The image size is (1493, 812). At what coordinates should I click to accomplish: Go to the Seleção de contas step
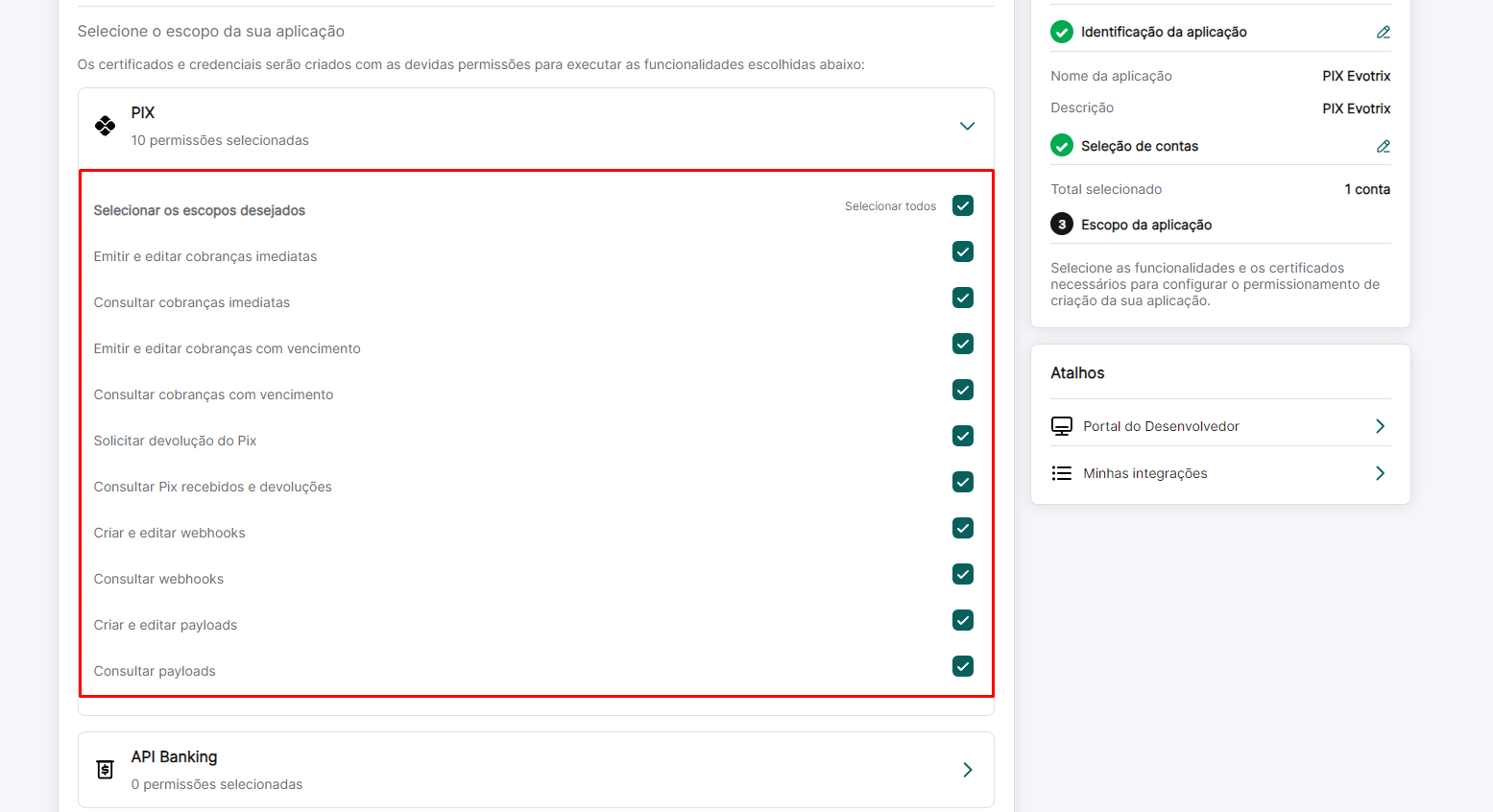tap(1139, 146)
